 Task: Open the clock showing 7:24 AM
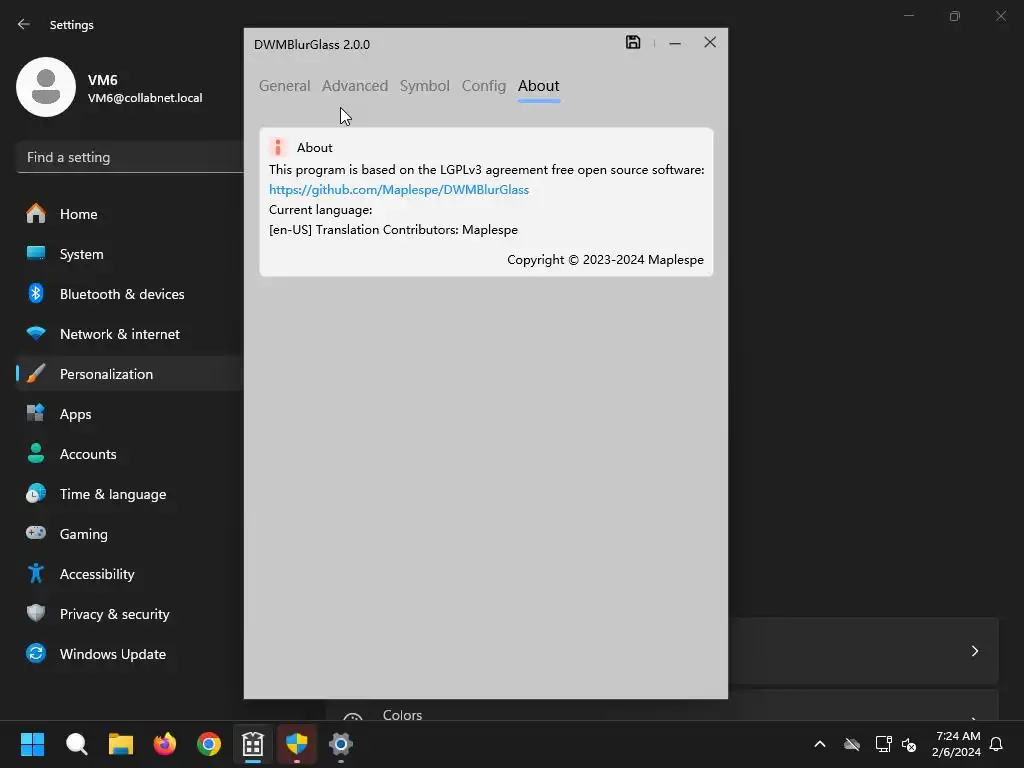coord(956,744)
